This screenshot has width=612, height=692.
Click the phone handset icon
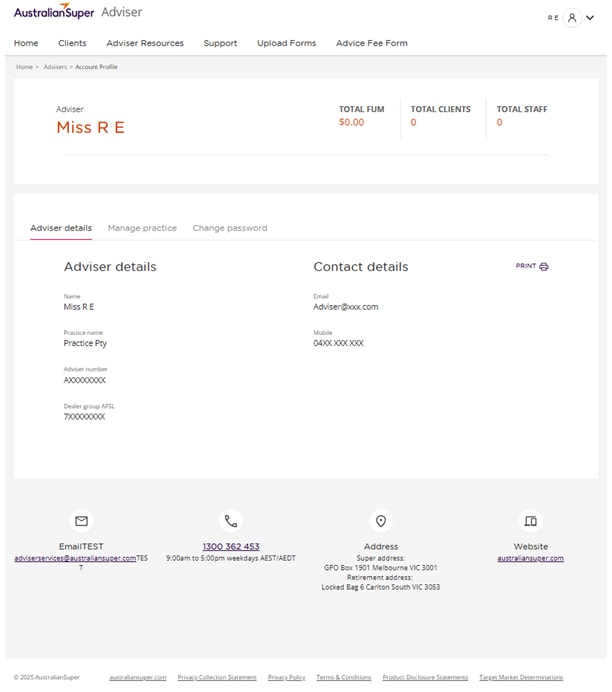coord(231,521)
